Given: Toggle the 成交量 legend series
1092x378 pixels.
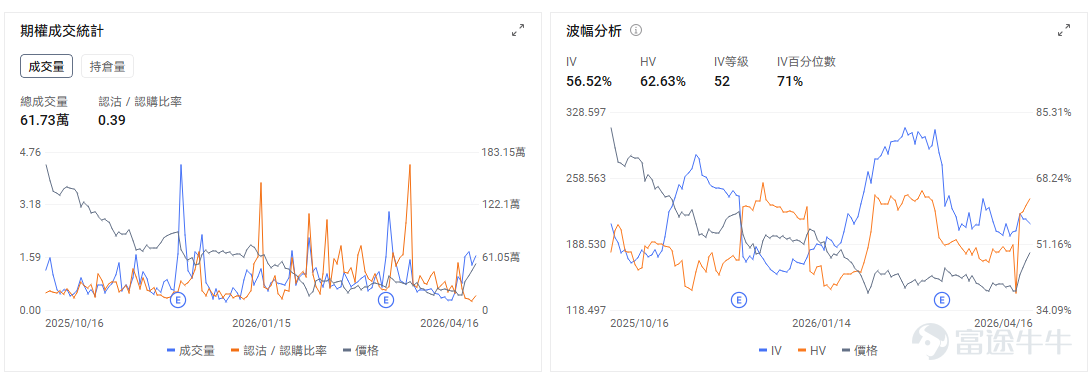Looking at the screenshot, I should point(192,350).
